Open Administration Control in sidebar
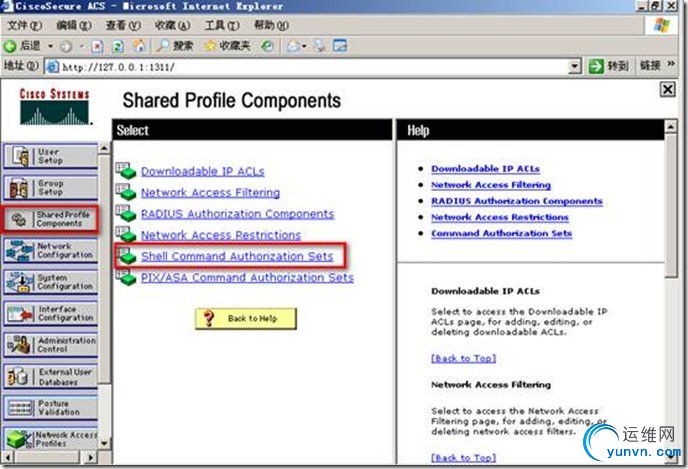This screenshot has height=469, width=688. (x=50, y=344)
